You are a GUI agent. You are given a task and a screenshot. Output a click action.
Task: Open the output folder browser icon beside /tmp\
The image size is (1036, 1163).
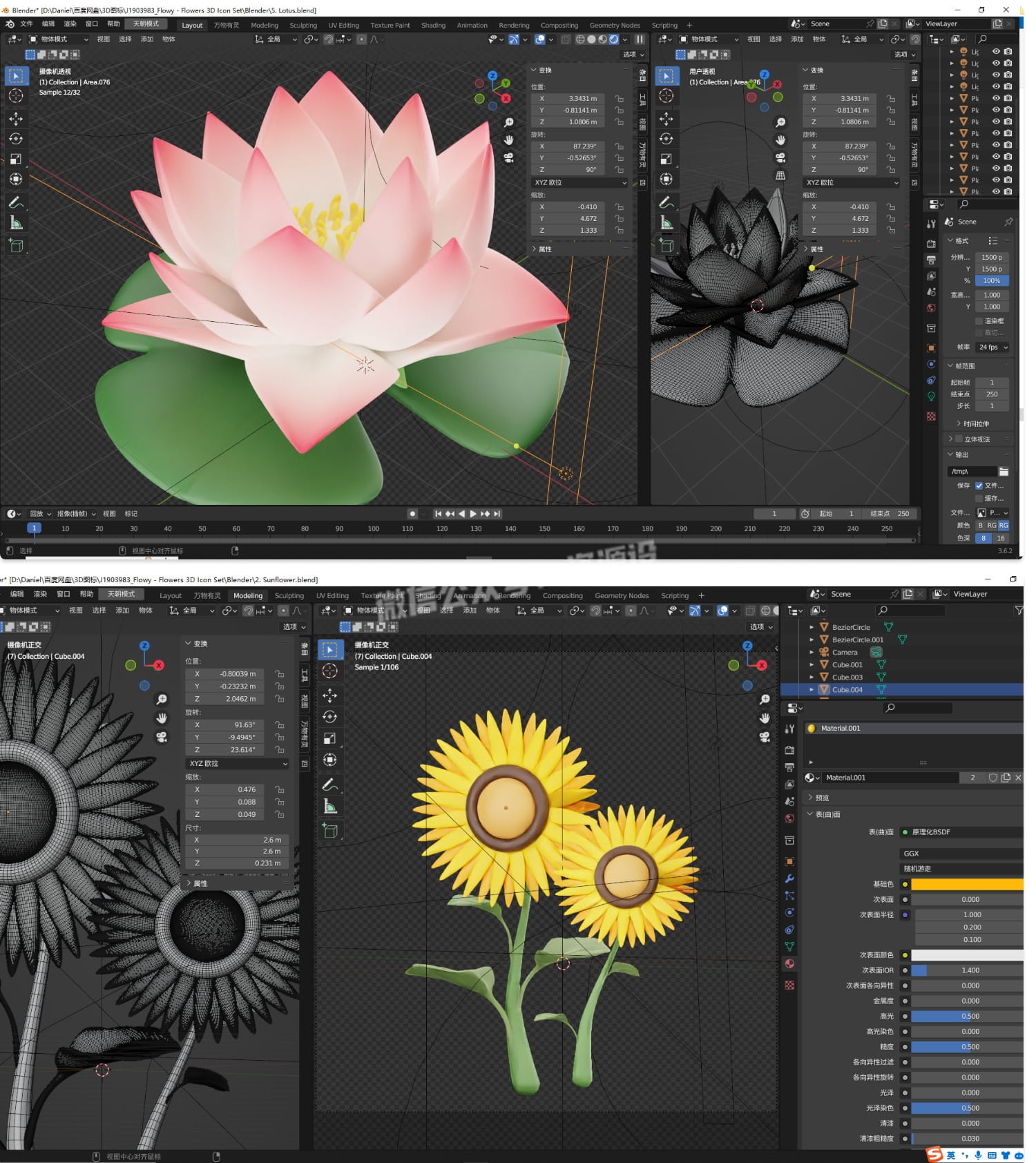[x=1004, y=472]
